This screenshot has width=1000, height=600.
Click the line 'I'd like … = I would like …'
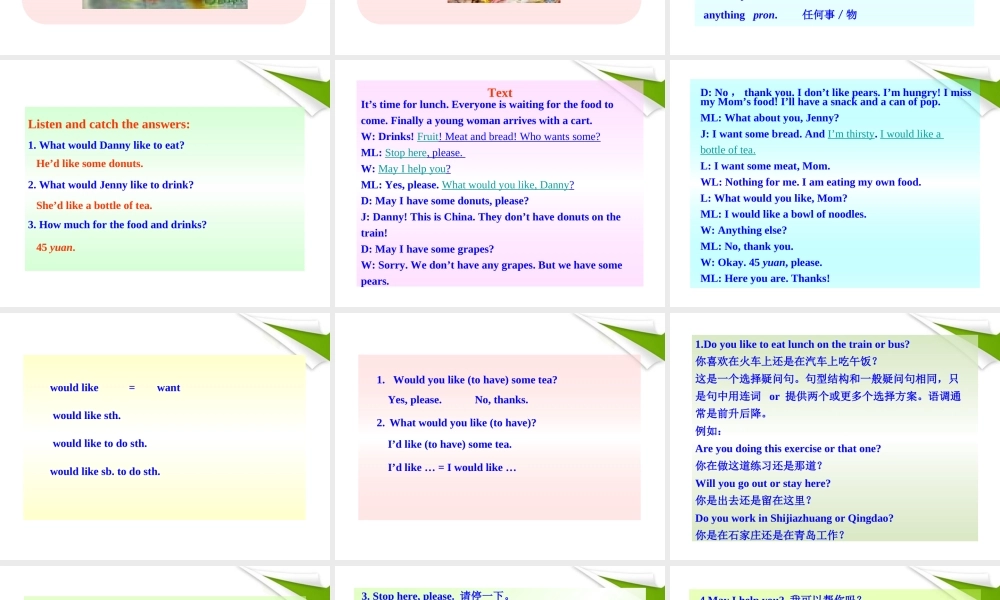click(x=452, y=467)
